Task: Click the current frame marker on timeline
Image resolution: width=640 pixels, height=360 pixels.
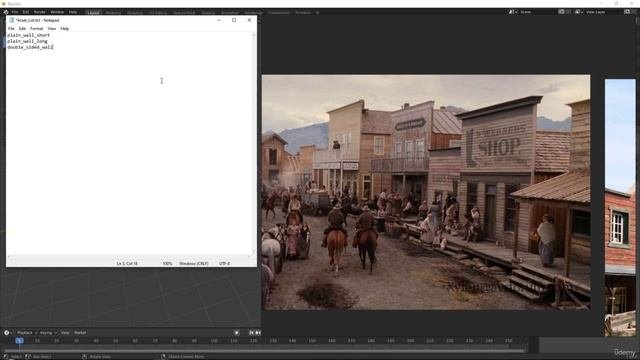Action: tap(19, 341)
